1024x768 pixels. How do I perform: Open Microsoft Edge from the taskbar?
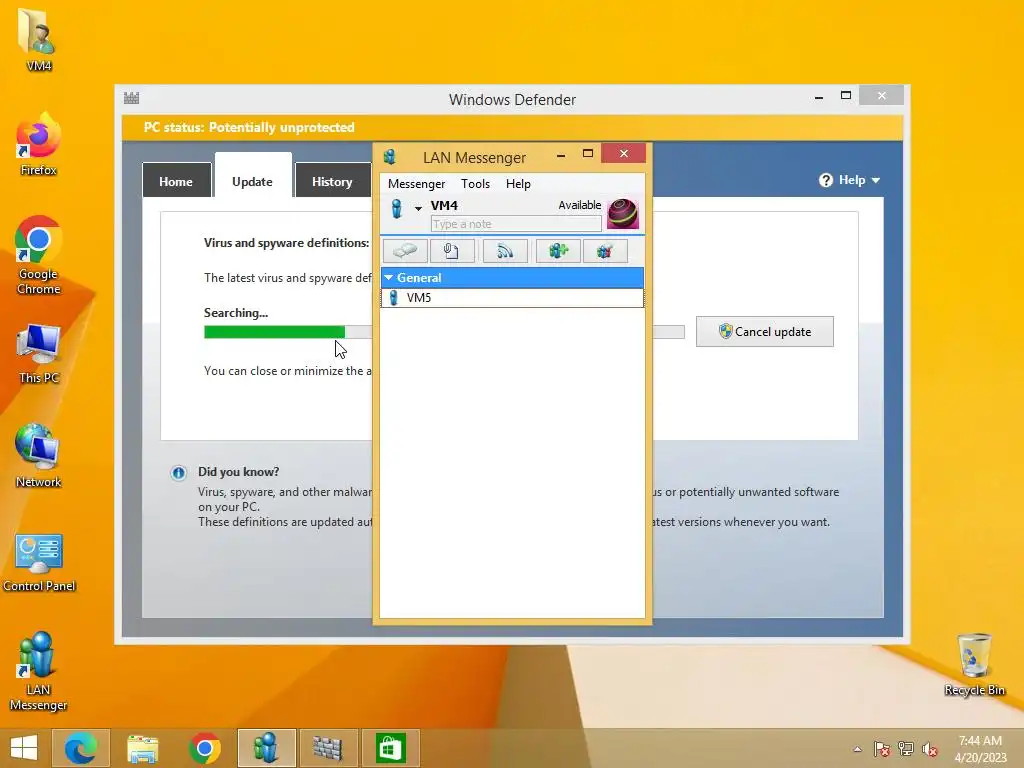click(81, 748)
